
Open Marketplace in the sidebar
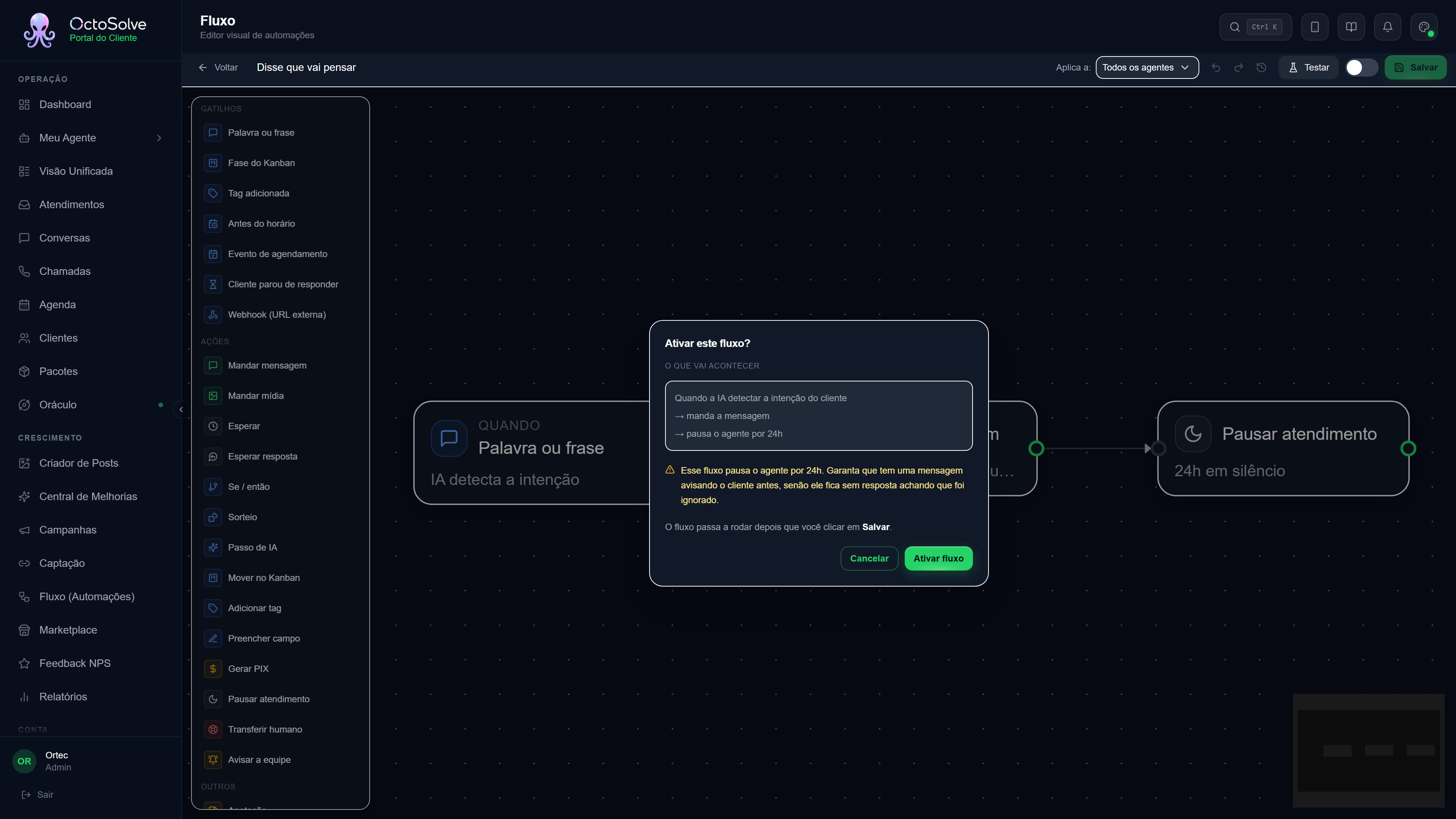(x=91, y=630)
